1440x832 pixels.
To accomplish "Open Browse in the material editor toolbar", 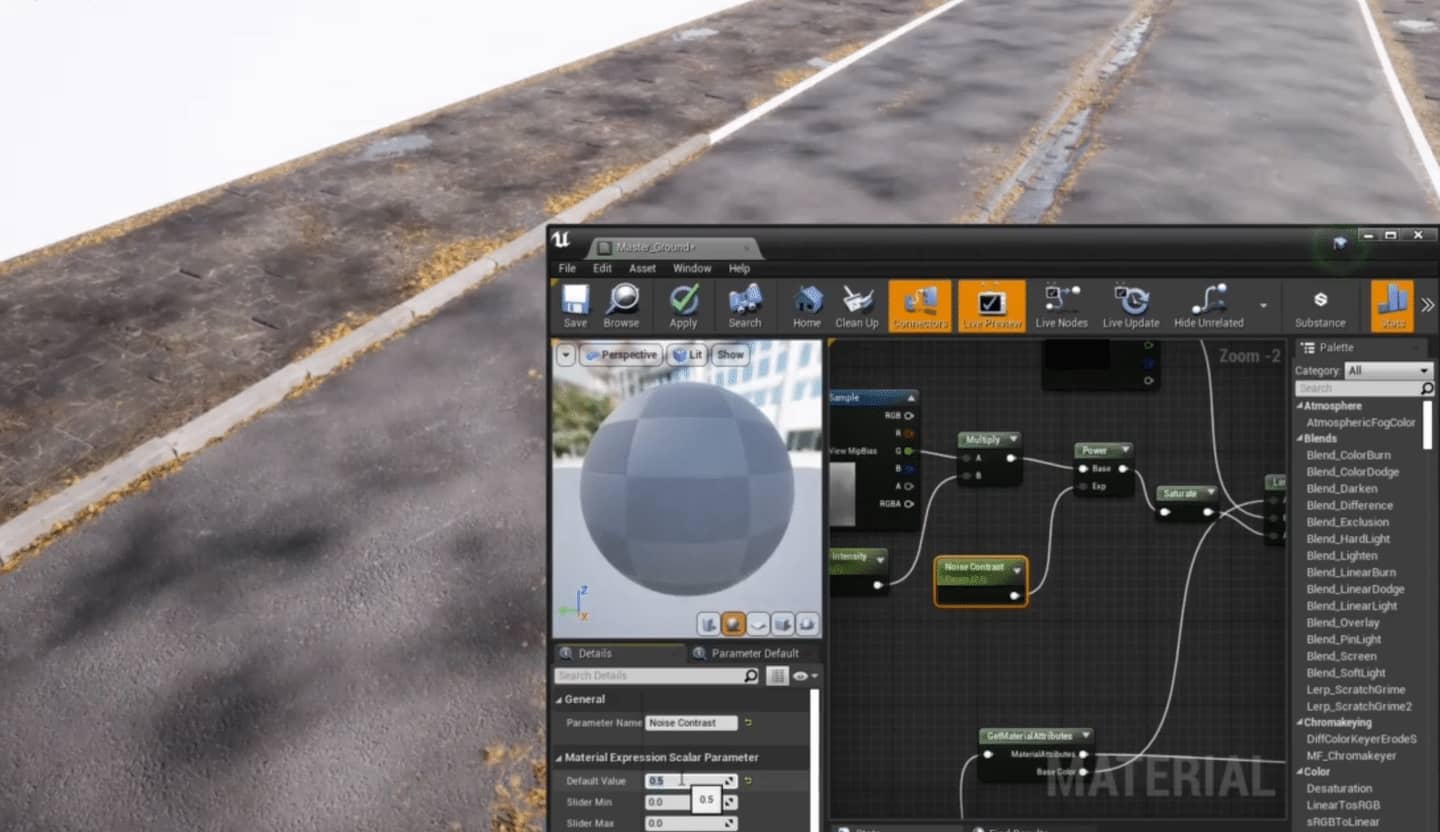I will pyautogui.click(x=621, y=305).
